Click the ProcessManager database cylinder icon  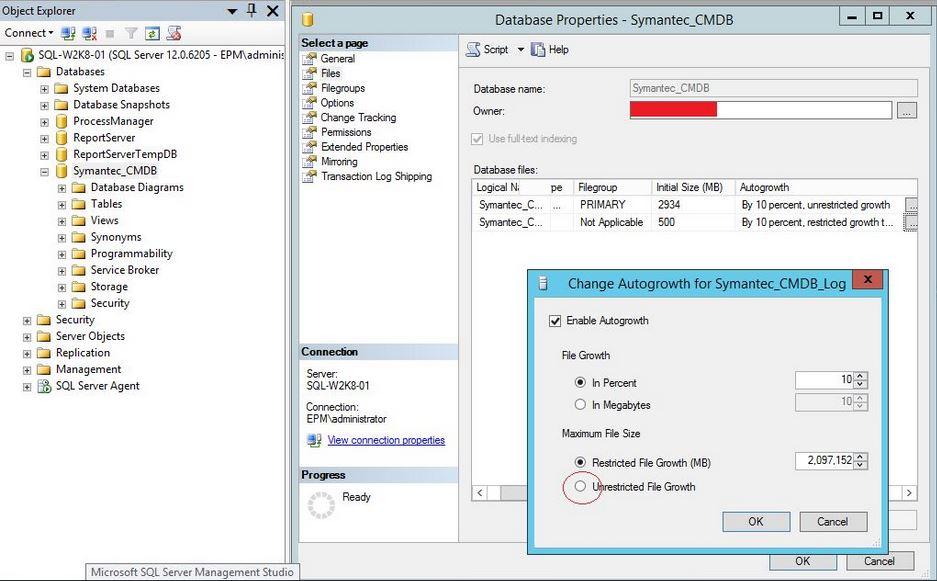[x=61, y=121]
